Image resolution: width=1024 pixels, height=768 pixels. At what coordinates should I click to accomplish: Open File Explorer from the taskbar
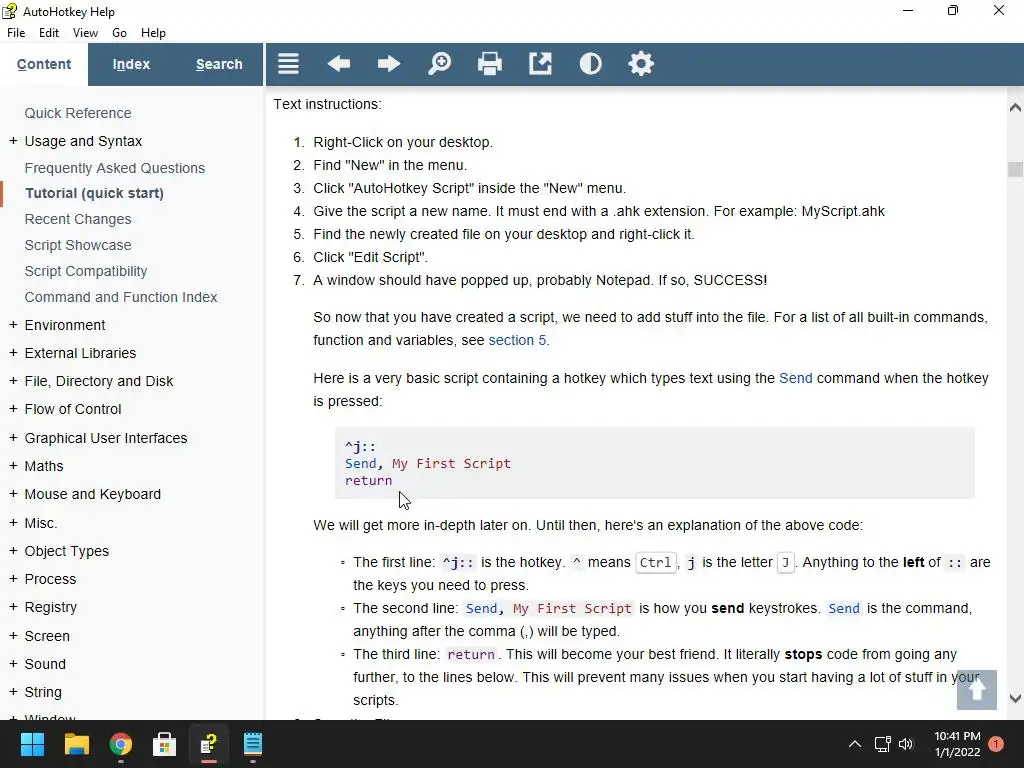point(76,744)
